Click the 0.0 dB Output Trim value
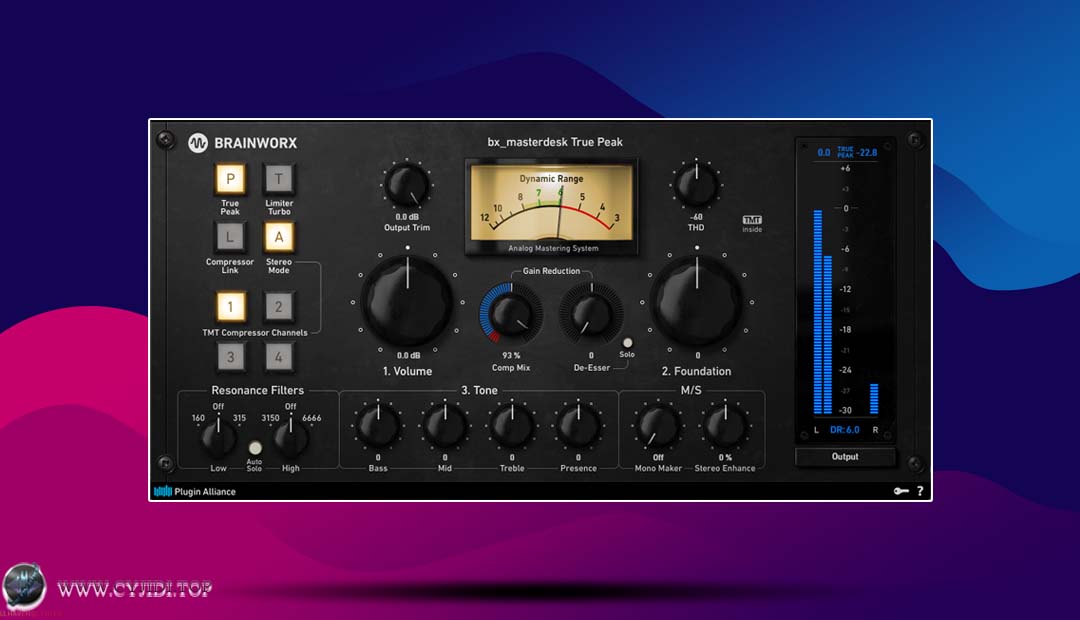Screen dimensions: 1080x620 tap(406, 217)
